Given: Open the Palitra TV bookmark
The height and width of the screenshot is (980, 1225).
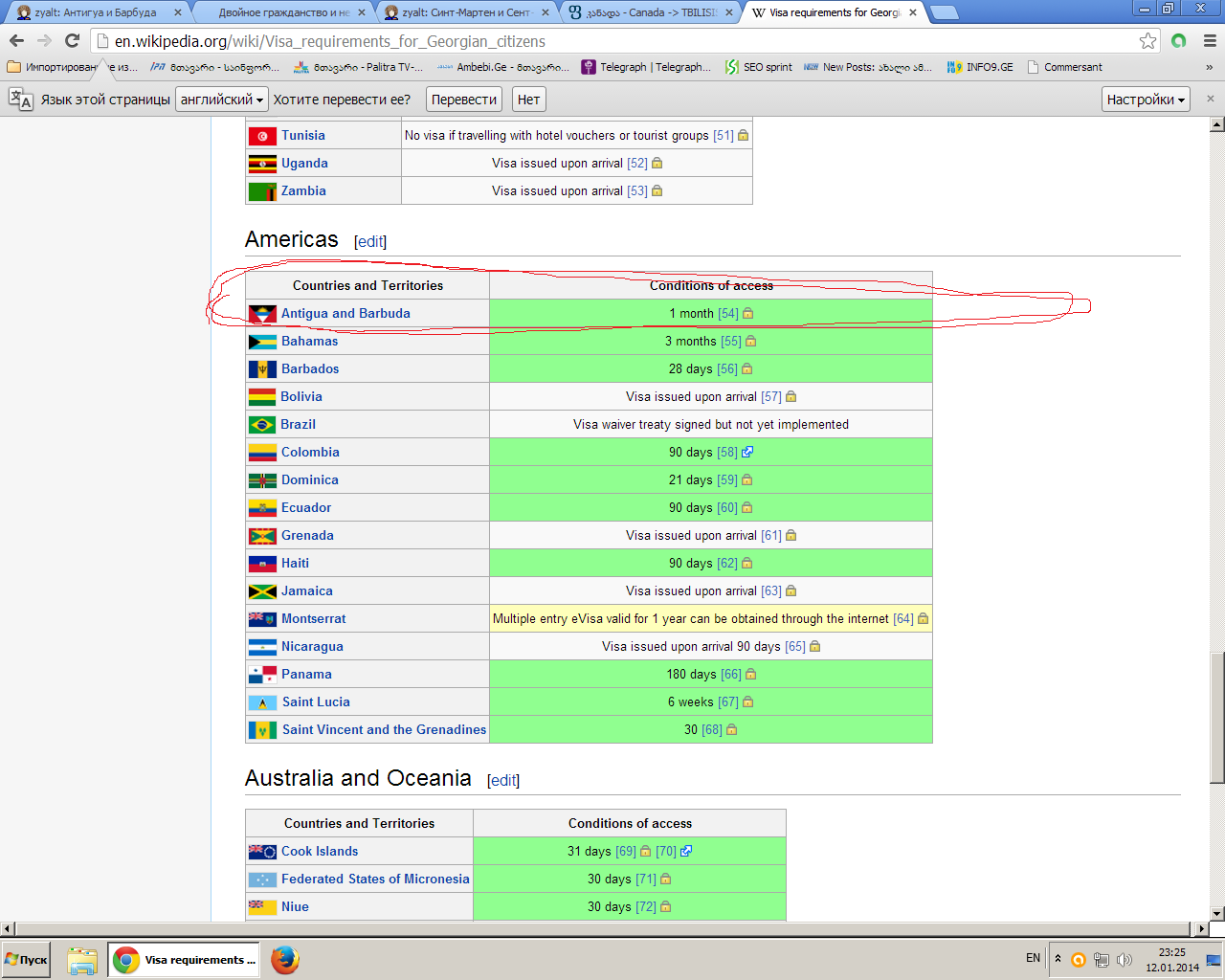Looking at the screenshot, I should coord(356,67).
